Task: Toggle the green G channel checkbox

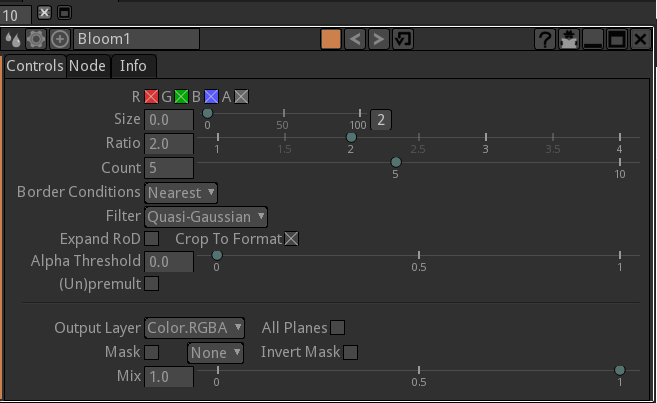Action: (x=181, y=97)
